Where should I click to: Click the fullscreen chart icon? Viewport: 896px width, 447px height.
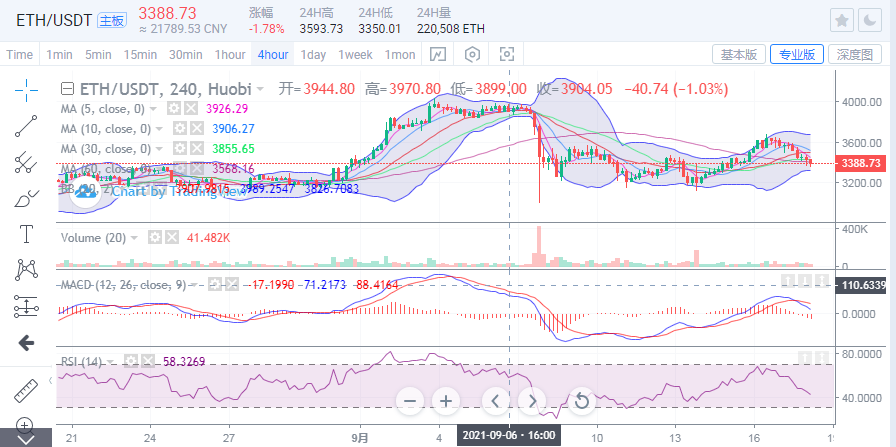(x=507, y=54)
